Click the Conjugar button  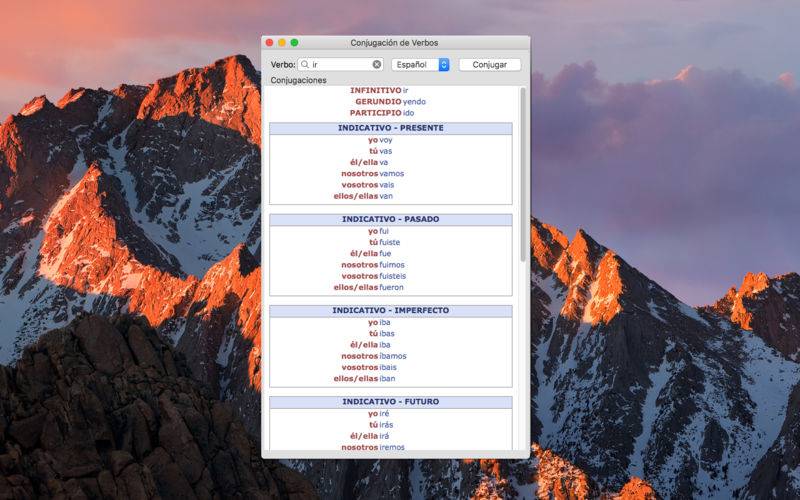(490, 65)
